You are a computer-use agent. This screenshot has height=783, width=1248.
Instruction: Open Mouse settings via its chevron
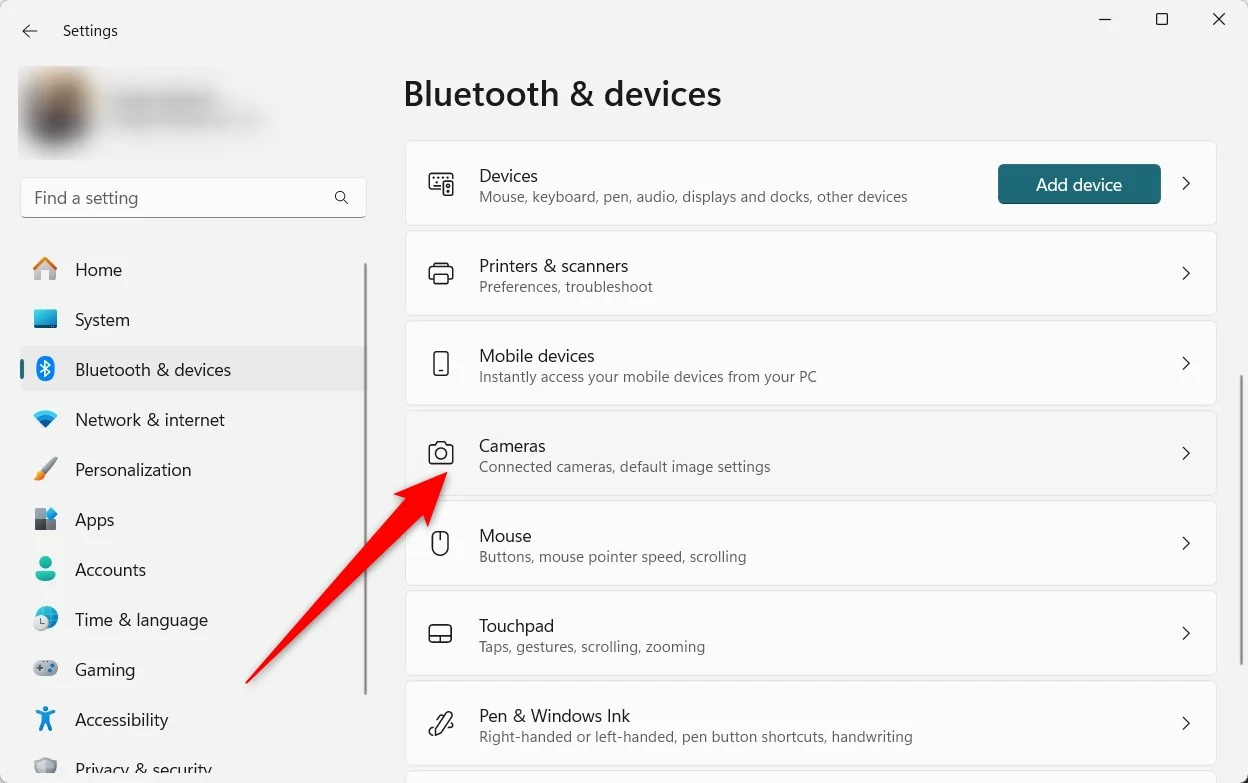point(1186,544)
